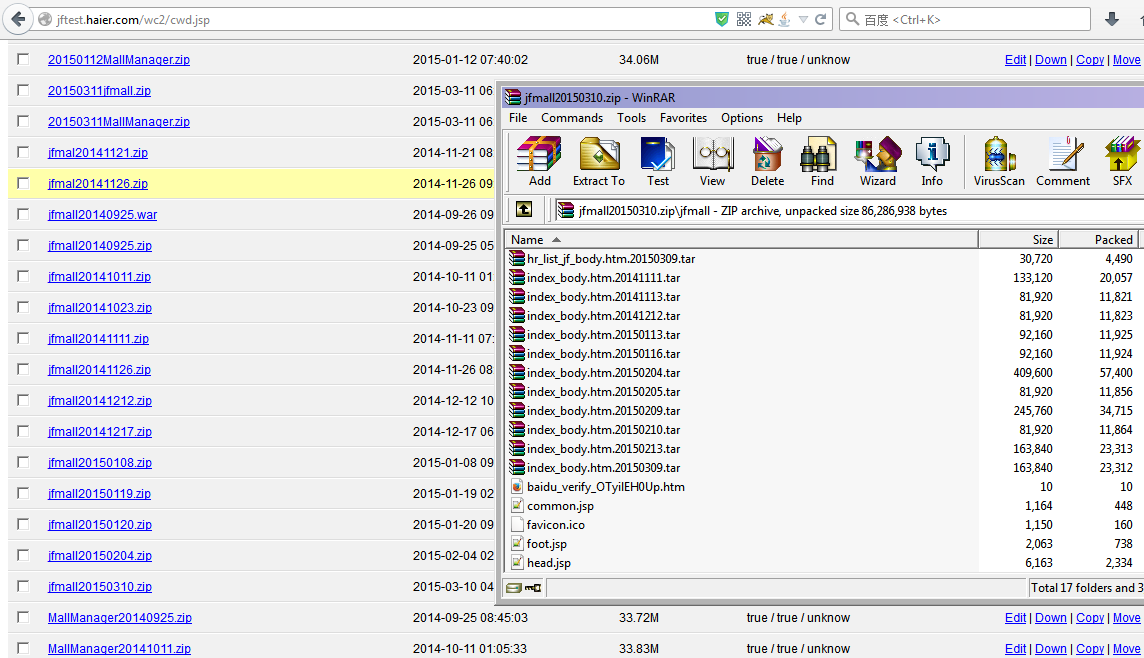Click the Comment toolbar icon

[1063, 161]
